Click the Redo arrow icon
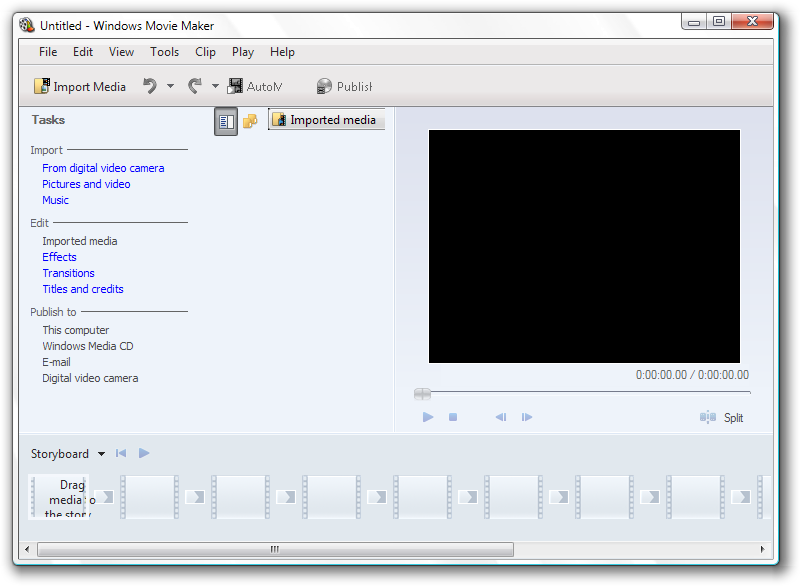 [x=195, y=87]
